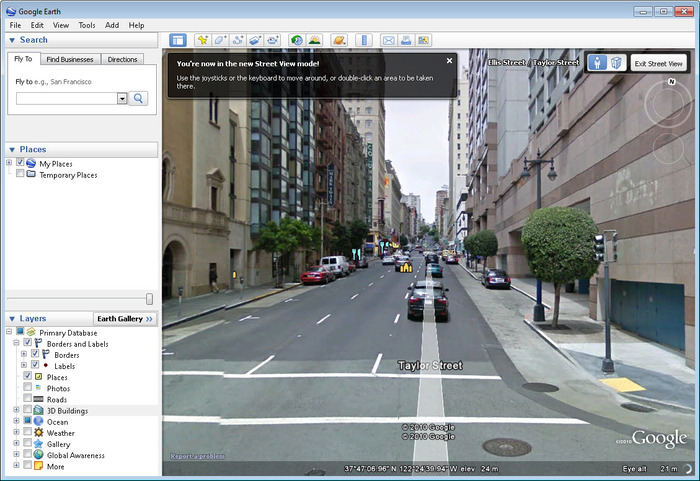The height and width of the screenshot is (481, 700).
Task: Switch to the Directions tab
Action: click(x=123, y=60)
